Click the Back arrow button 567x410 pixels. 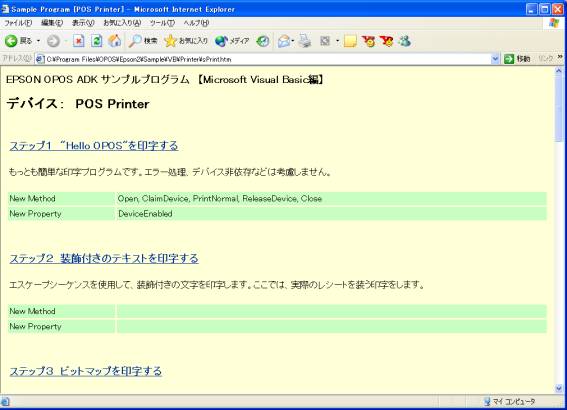11,41
